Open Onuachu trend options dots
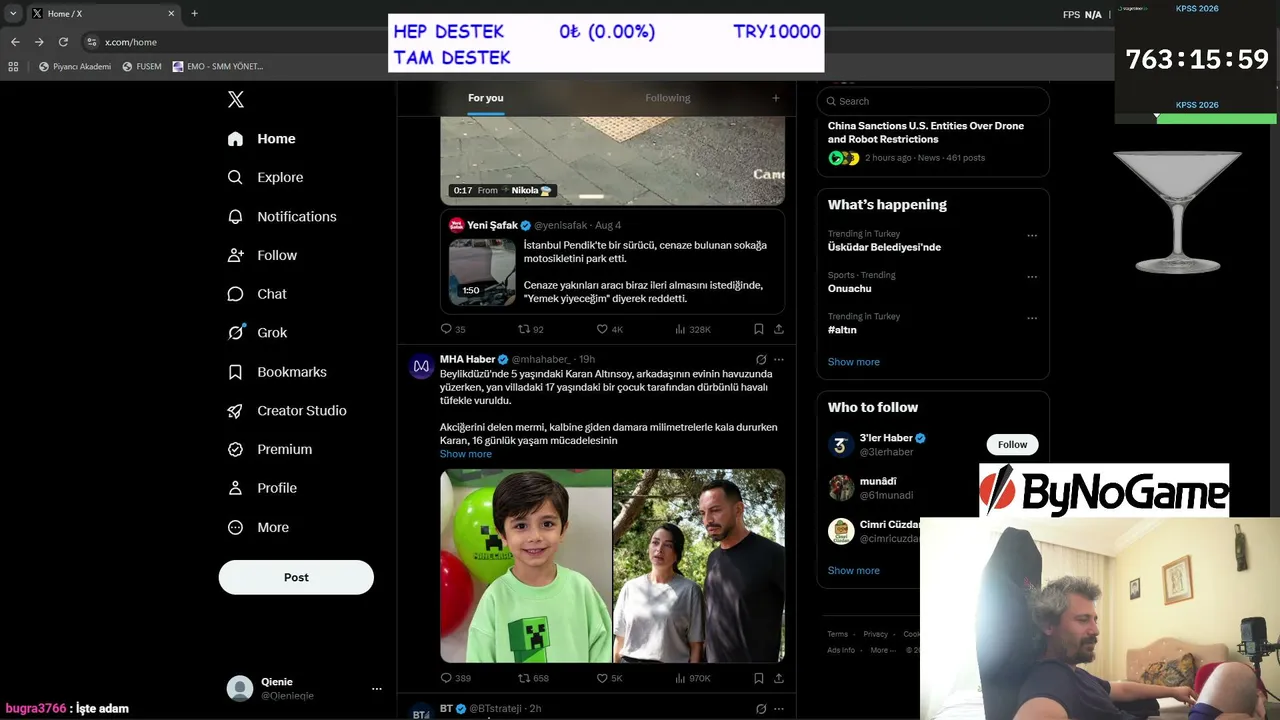1280x720 pixels. click(1032, 277)
